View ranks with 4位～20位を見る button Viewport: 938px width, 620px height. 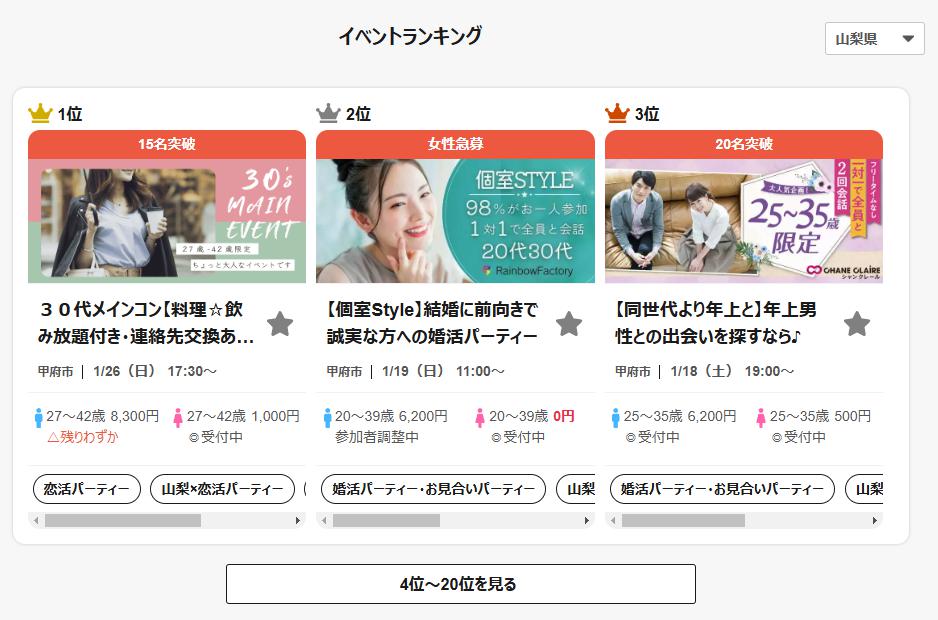pos(461,584)
